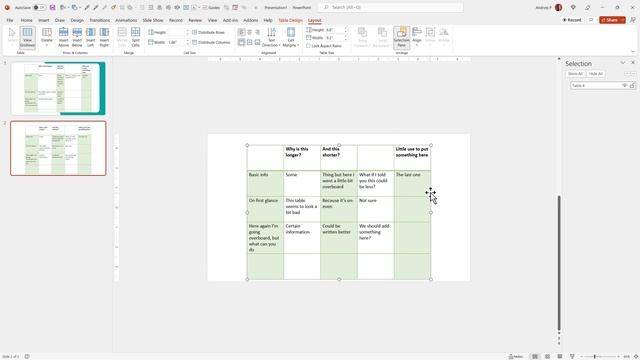The height and width of the screenshot is (360, 640).
Task: Open the Table Design tab
Action: coord(290,20)
